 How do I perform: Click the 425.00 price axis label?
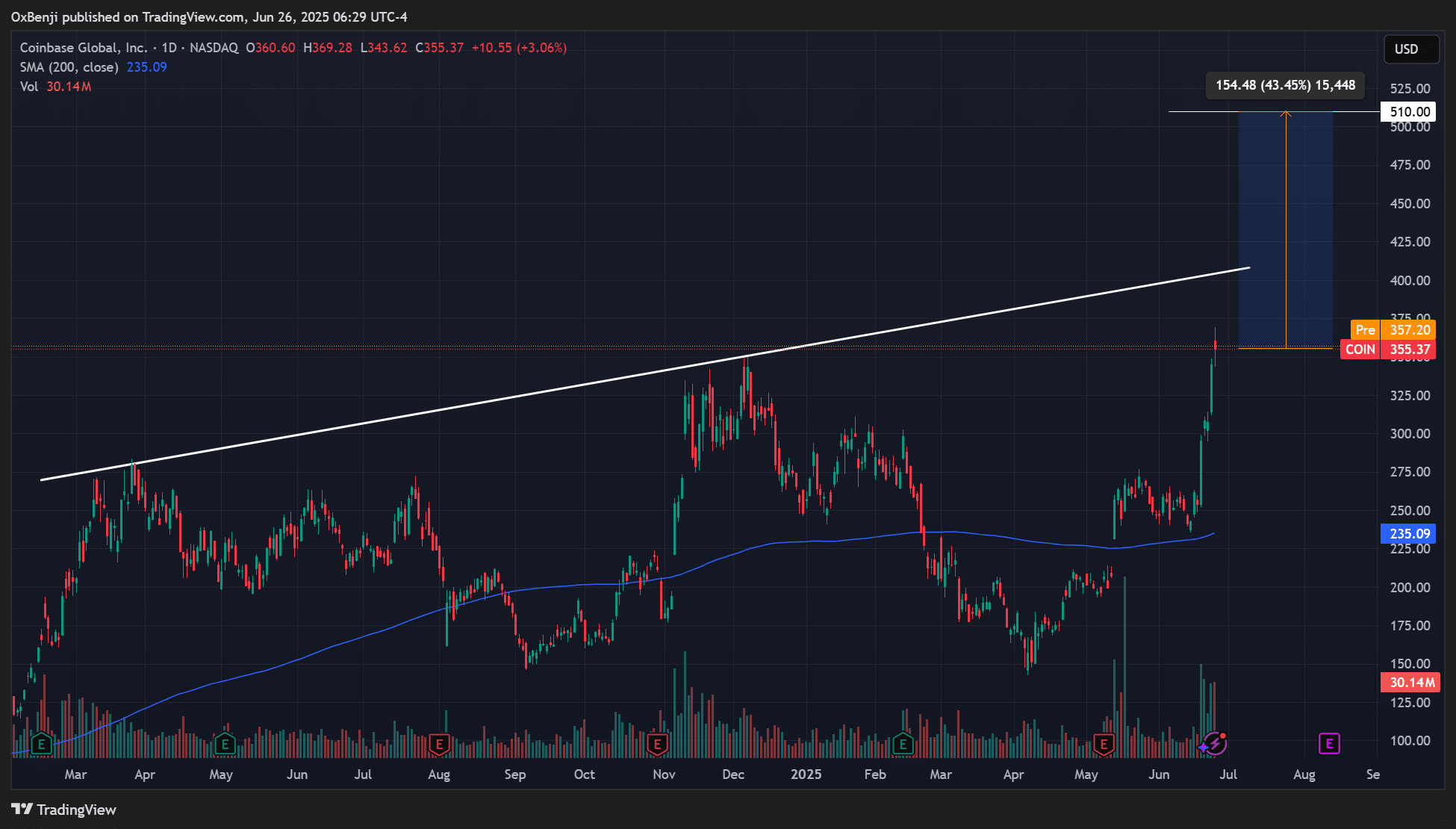pyautogui.click(x=1410, y=242)
